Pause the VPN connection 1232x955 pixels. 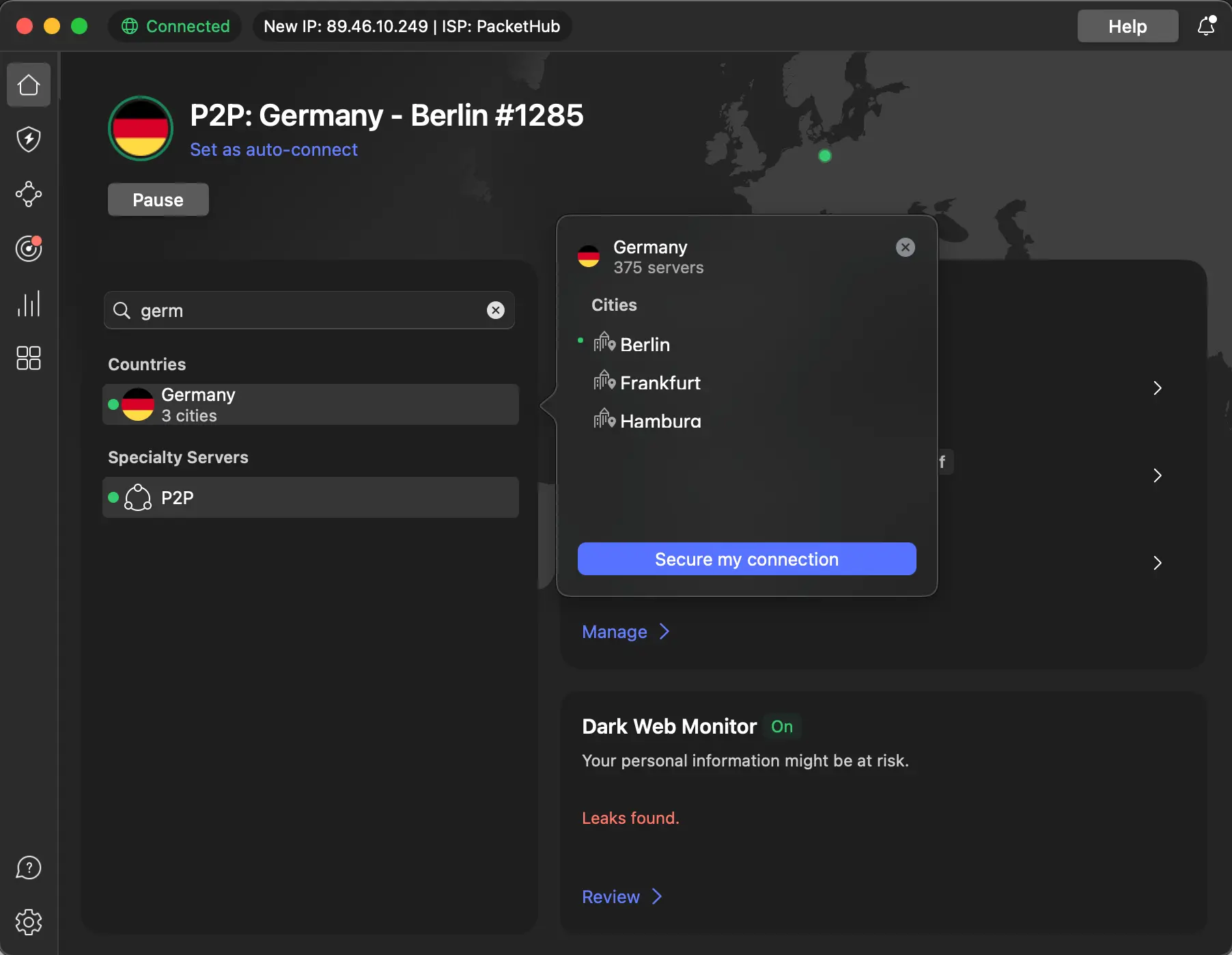[x=158, y=199]
